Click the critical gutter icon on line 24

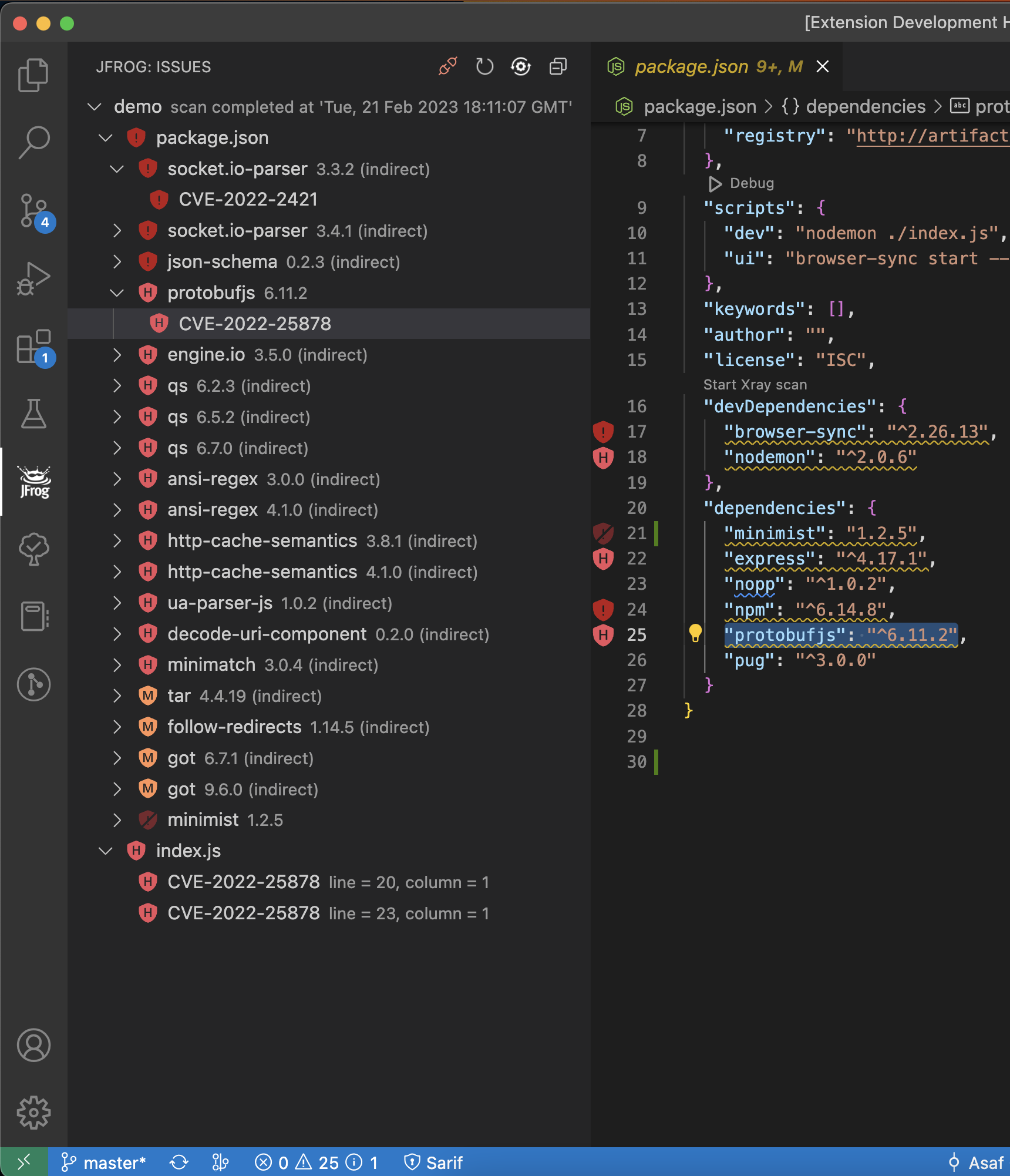click(603, 610)
